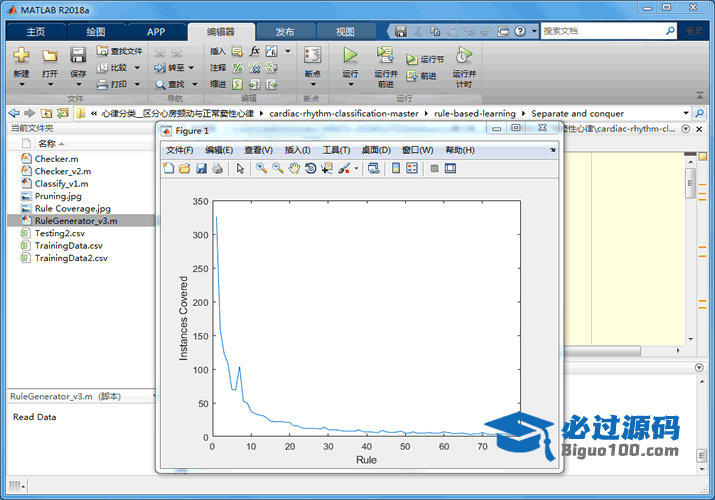Click the 打开 (Open) folder icon
The height and width of the screenshot is (500, 715).
tap(50, 56)
